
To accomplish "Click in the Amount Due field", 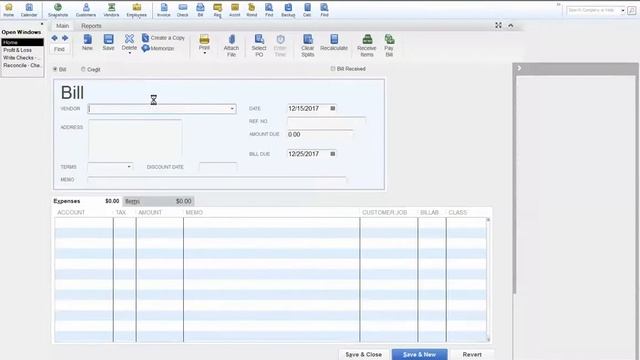I will 320,134.
